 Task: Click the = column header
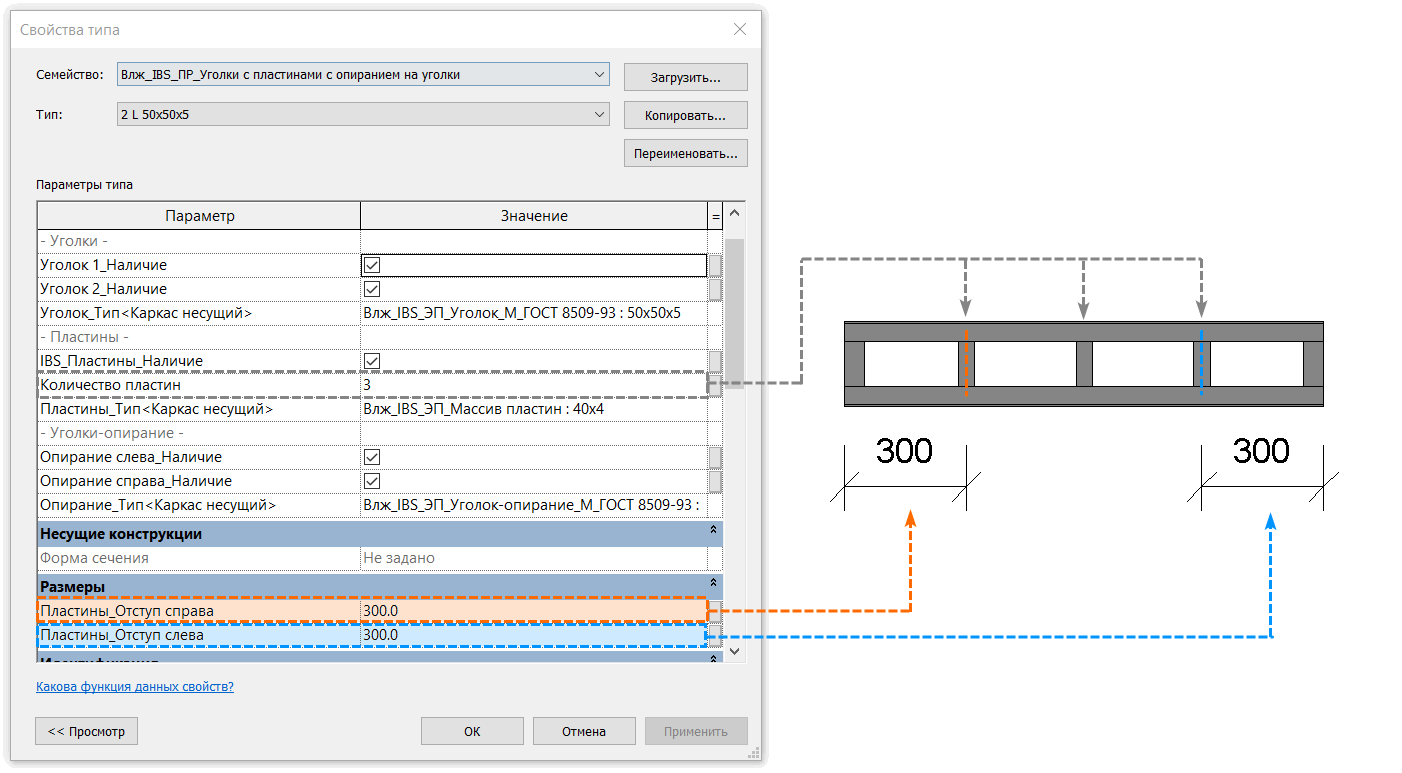[x=715, y=216]
